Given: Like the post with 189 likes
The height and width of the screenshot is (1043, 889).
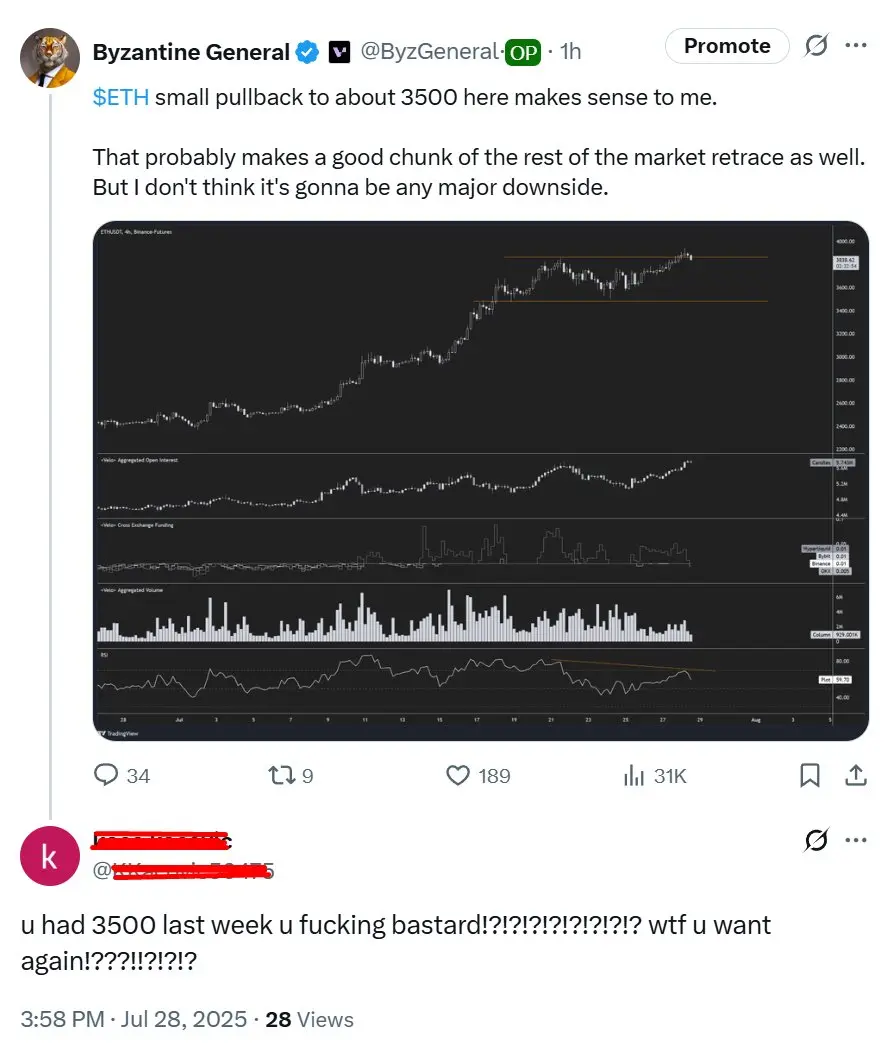Looking at the screenshot, I should (458, 775).
